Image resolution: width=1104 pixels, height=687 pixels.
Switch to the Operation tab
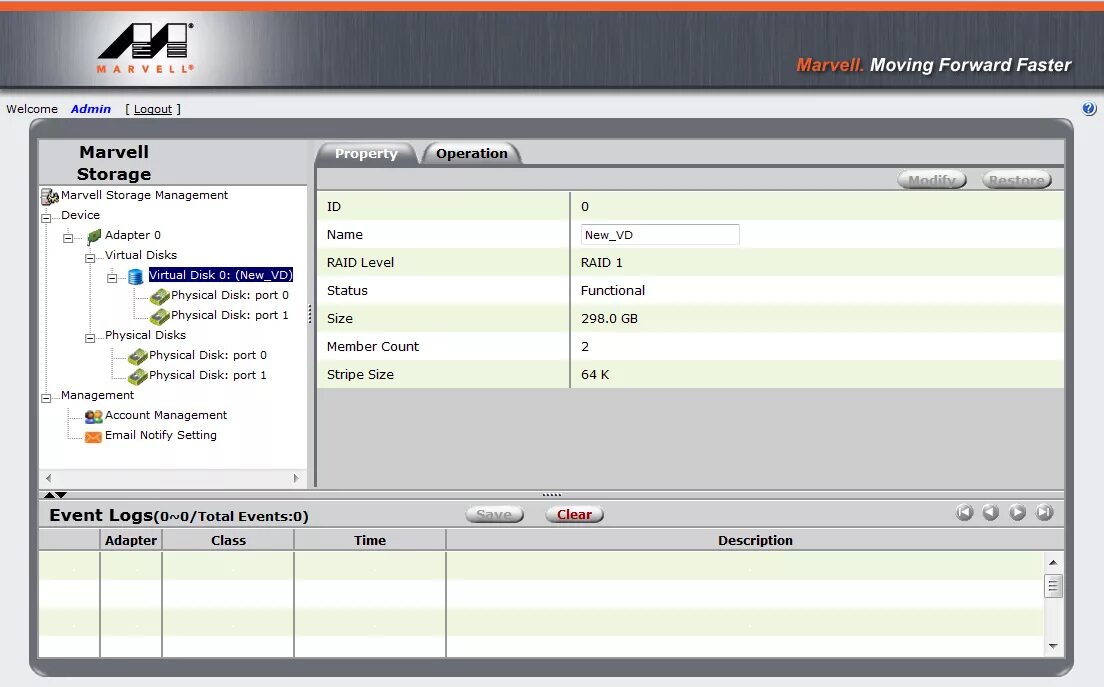(x=472, y=153)
